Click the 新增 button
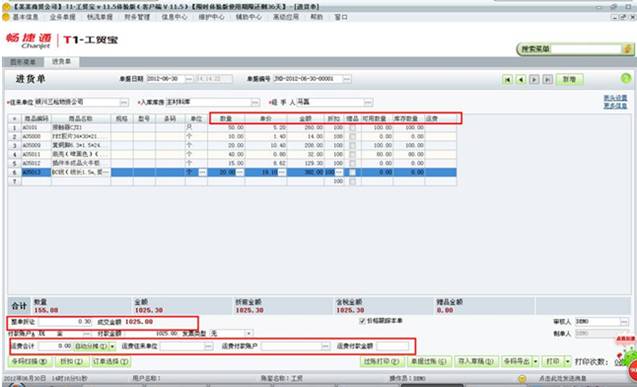The image size is (637, 387). (569, 79)
